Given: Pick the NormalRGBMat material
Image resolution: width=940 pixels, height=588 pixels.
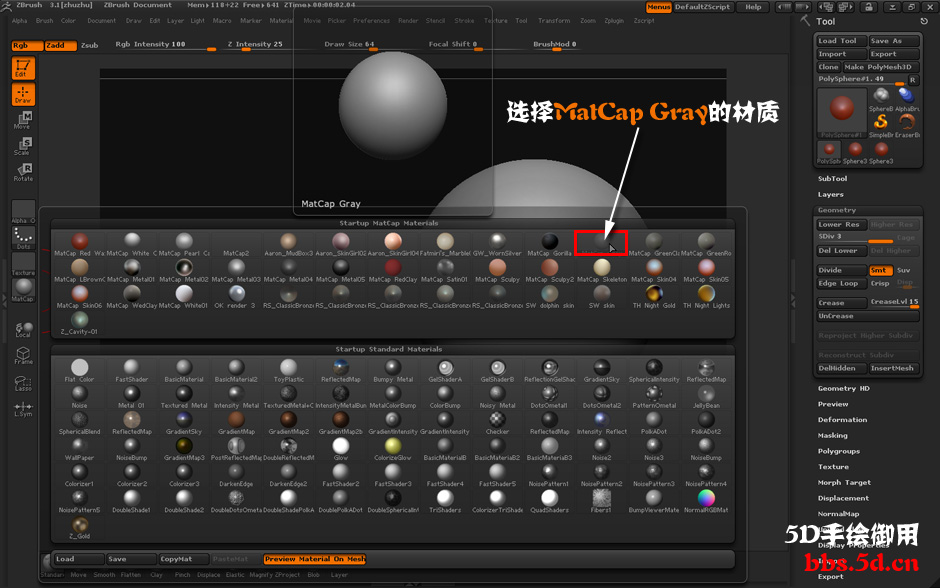Looking at the screenshot, I should coord(706,501).
